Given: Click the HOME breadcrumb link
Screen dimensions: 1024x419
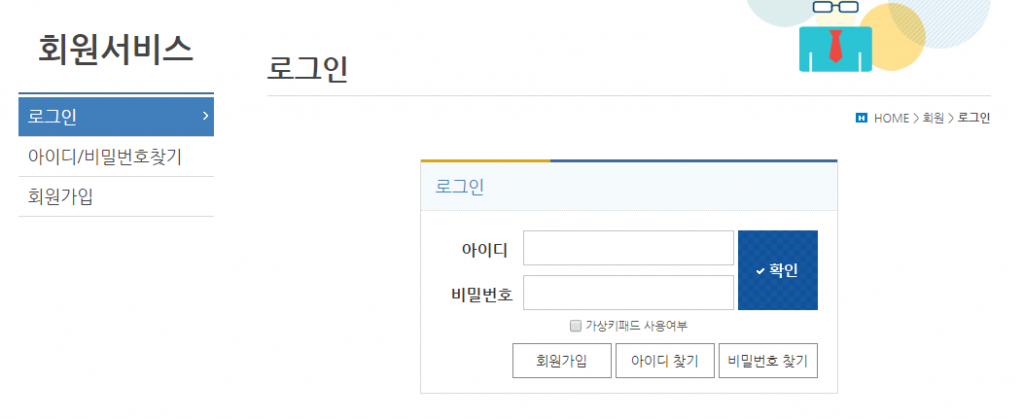Looking at the screenshot, I should pos(891,118).
